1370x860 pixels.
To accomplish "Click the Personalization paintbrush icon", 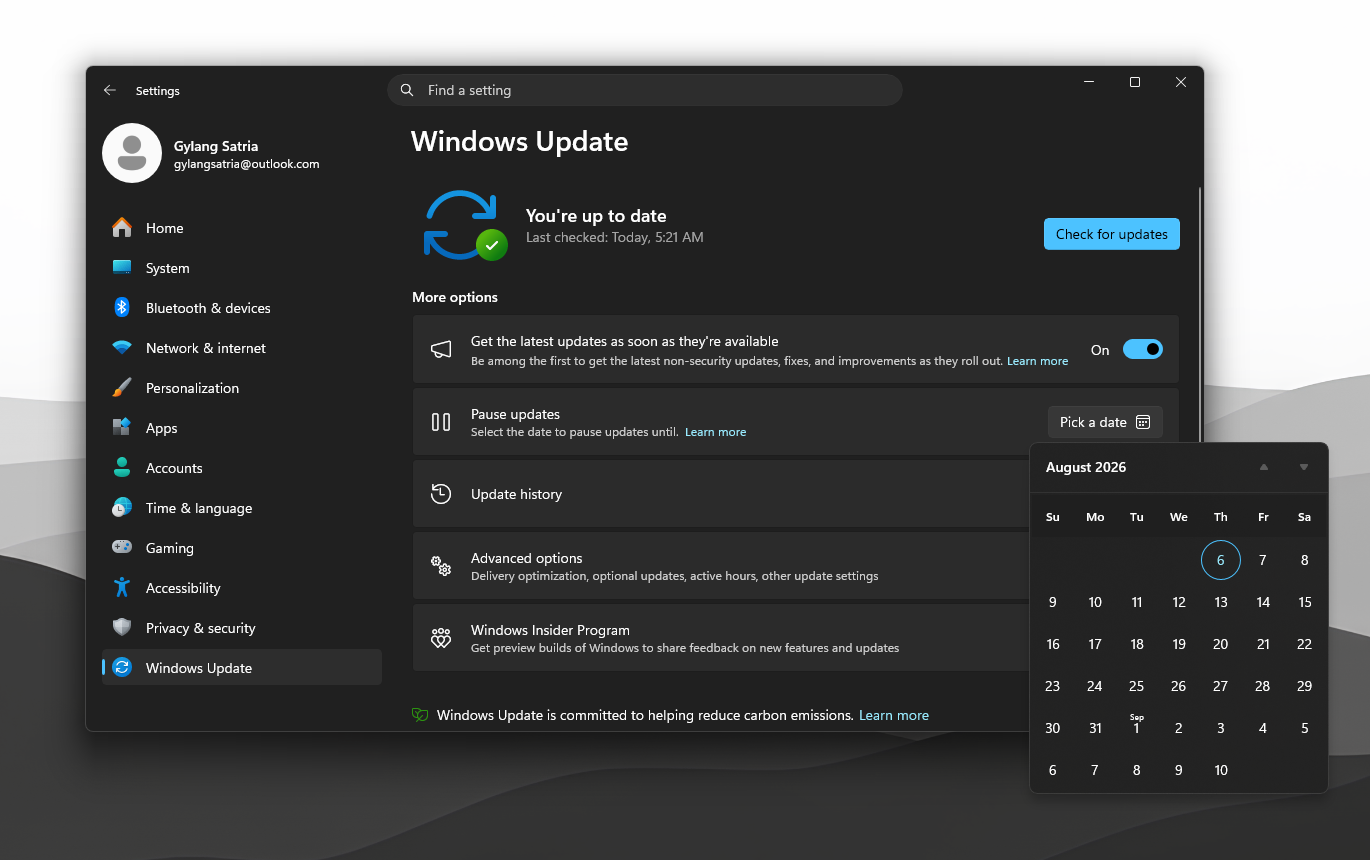I will pyautogui.click(x=122, y=388).
